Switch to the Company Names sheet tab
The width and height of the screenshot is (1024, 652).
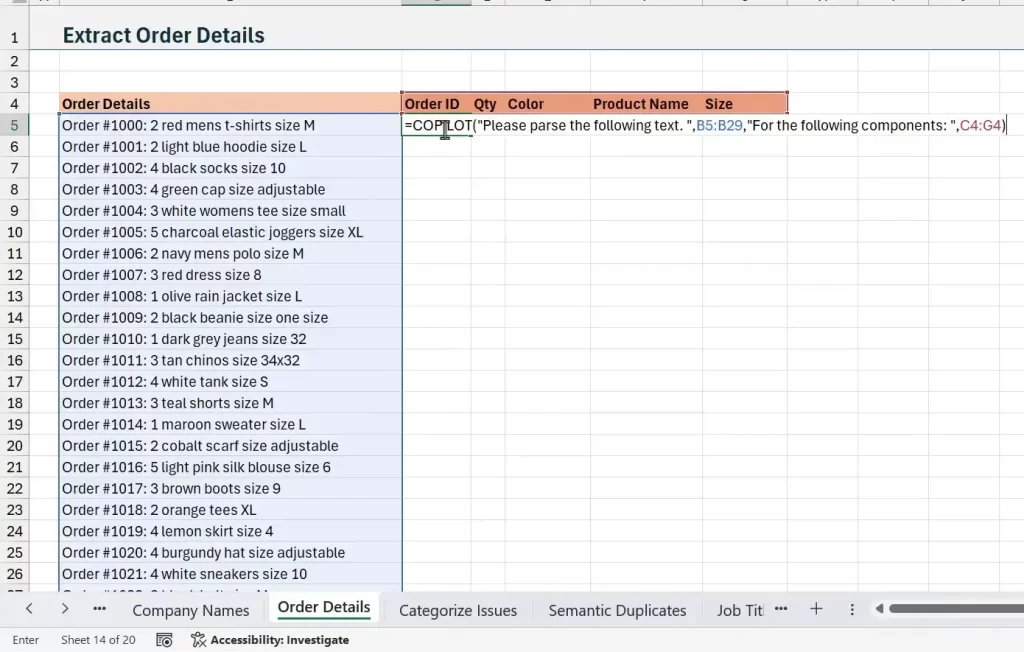click(x=190, y=610)
